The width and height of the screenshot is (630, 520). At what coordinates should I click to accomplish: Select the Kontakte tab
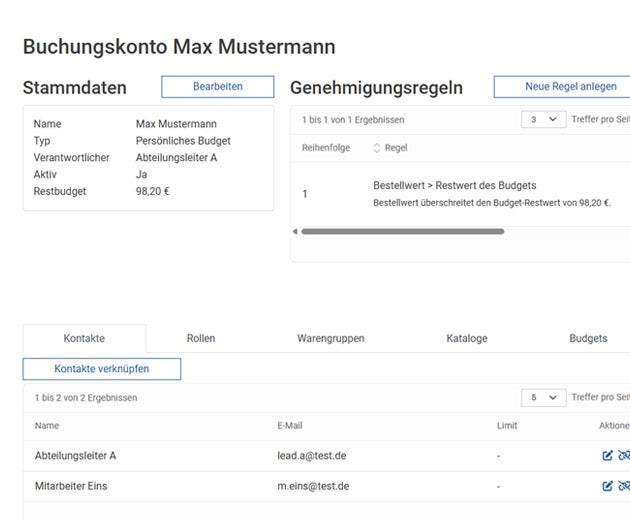point(84,339)
